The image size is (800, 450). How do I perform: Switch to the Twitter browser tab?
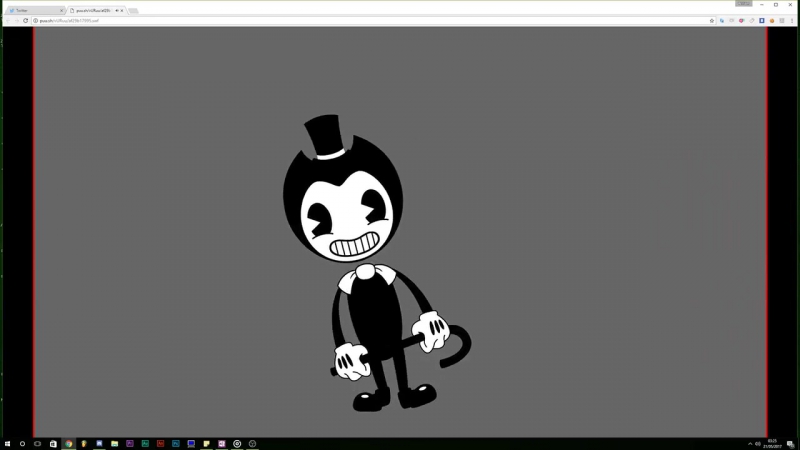click(35, 10)
